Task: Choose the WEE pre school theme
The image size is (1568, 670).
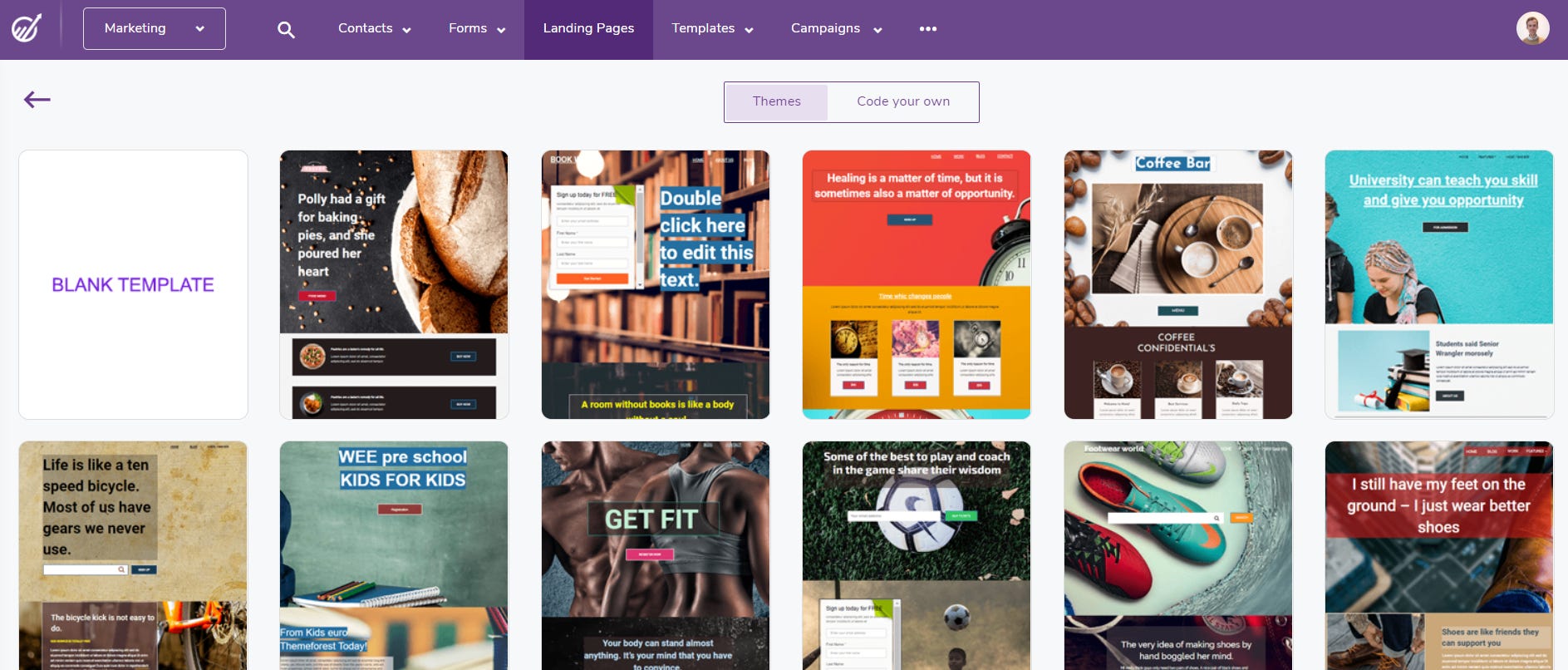Action: pos(394,555)
